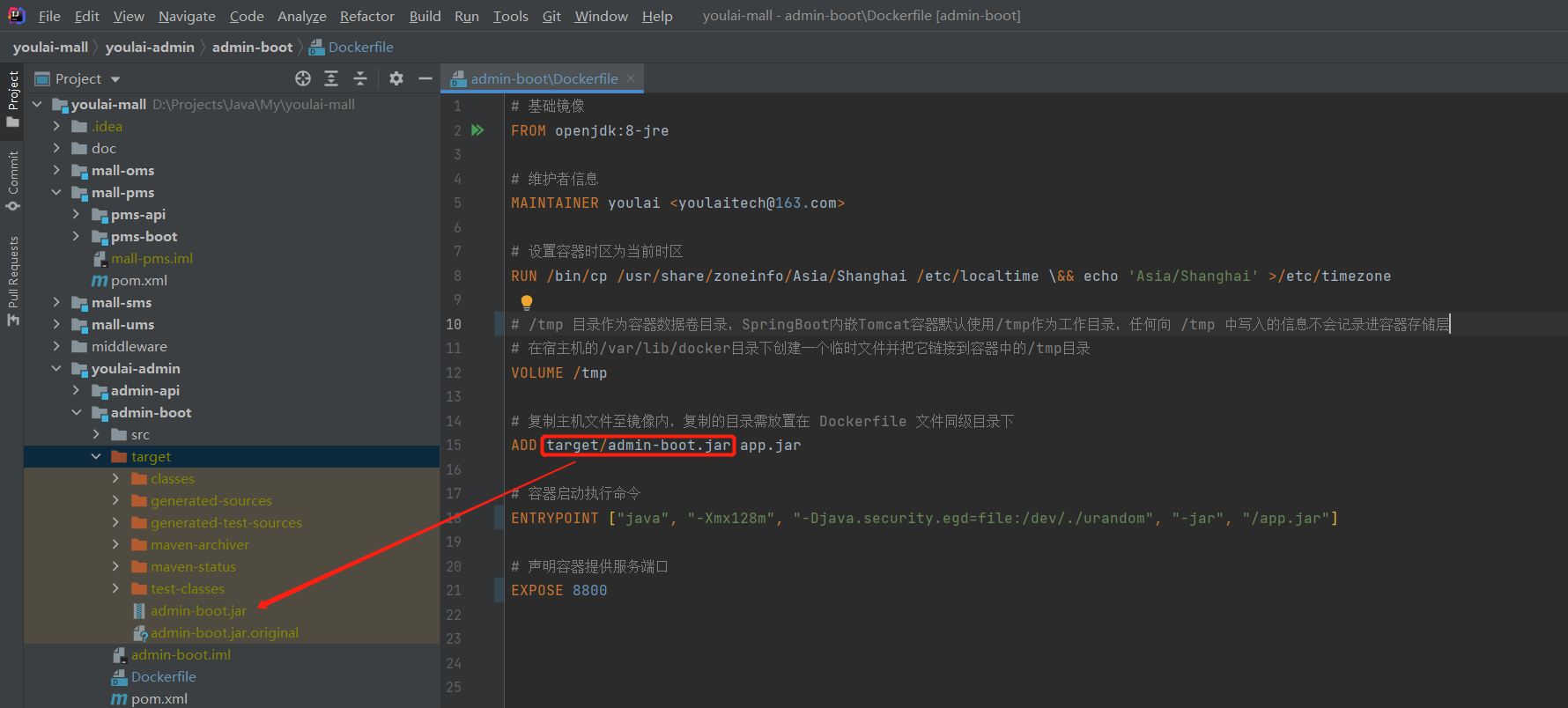Place cursor on FROM openjdk:8-jre line
Screen dimensions: 1568x708
coord(589,130)
